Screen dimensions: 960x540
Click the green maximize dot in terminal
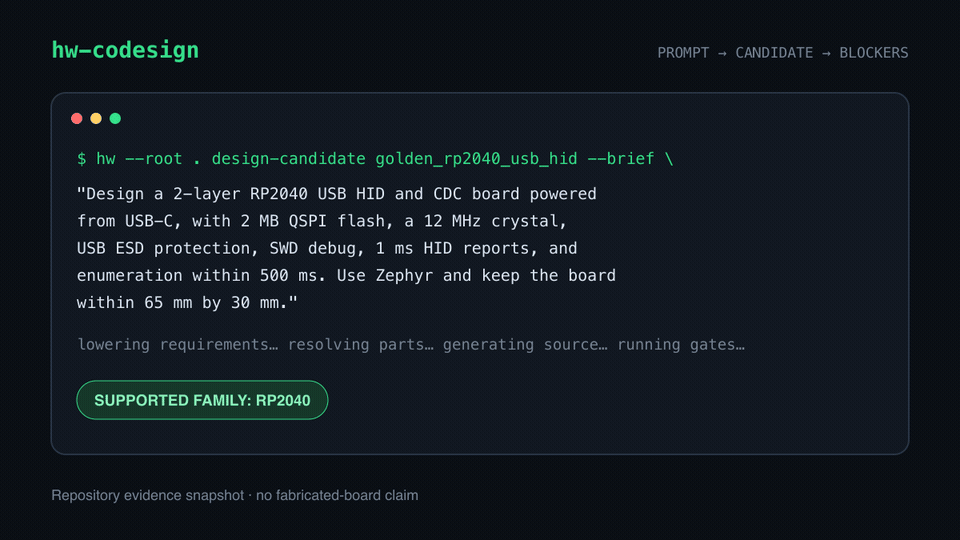[115, 118]
